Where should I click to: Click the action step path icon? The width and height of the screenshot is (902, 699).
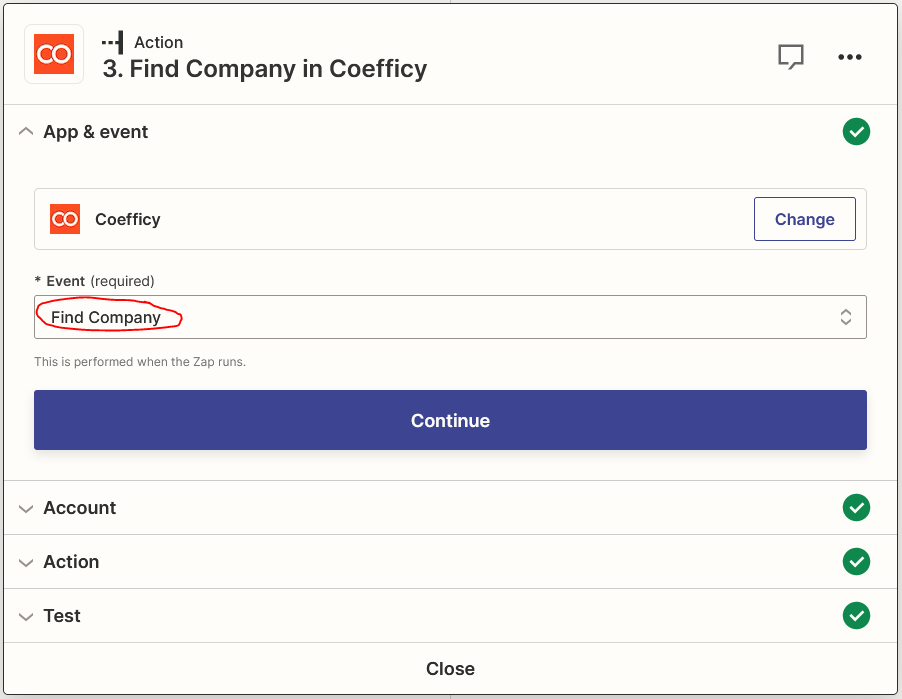[x=113, y=42]
